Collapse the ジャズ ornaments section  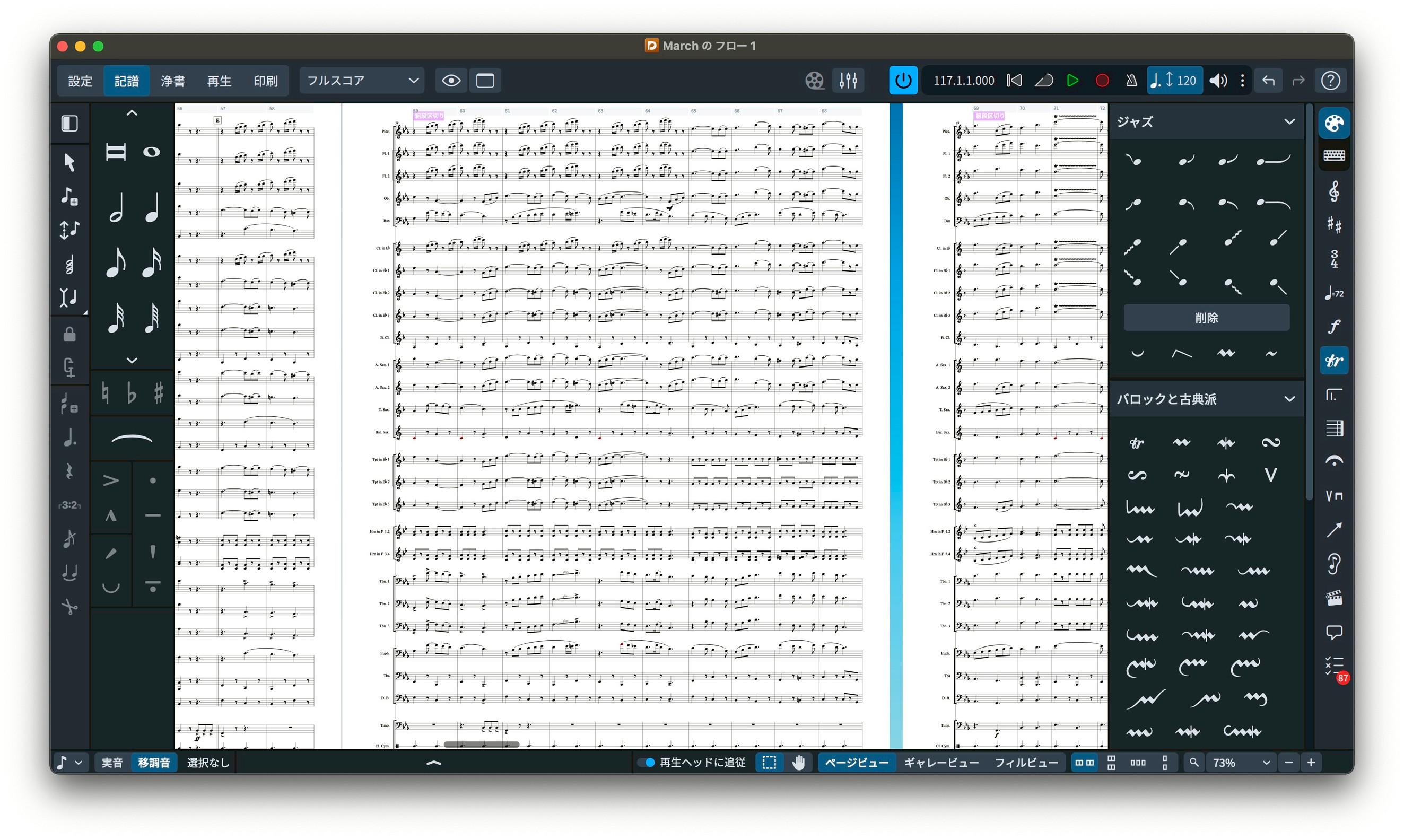pyautogui.click(x=1289, y=121)
